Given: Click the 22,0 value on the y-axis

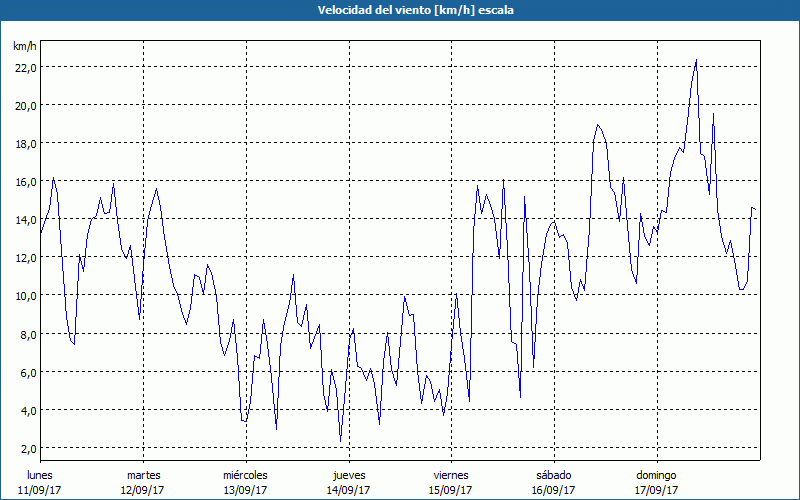Looking at the screenshot, I should tap(25, 67).
